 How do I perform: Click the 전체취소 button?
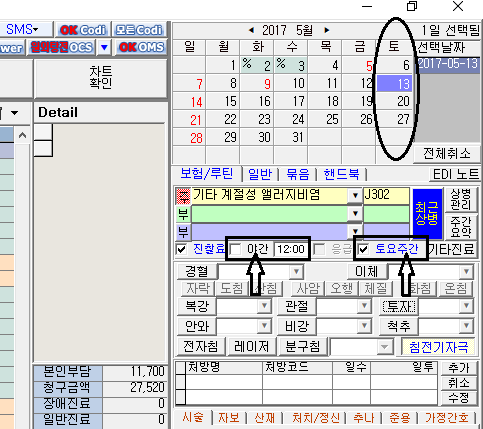447,154
